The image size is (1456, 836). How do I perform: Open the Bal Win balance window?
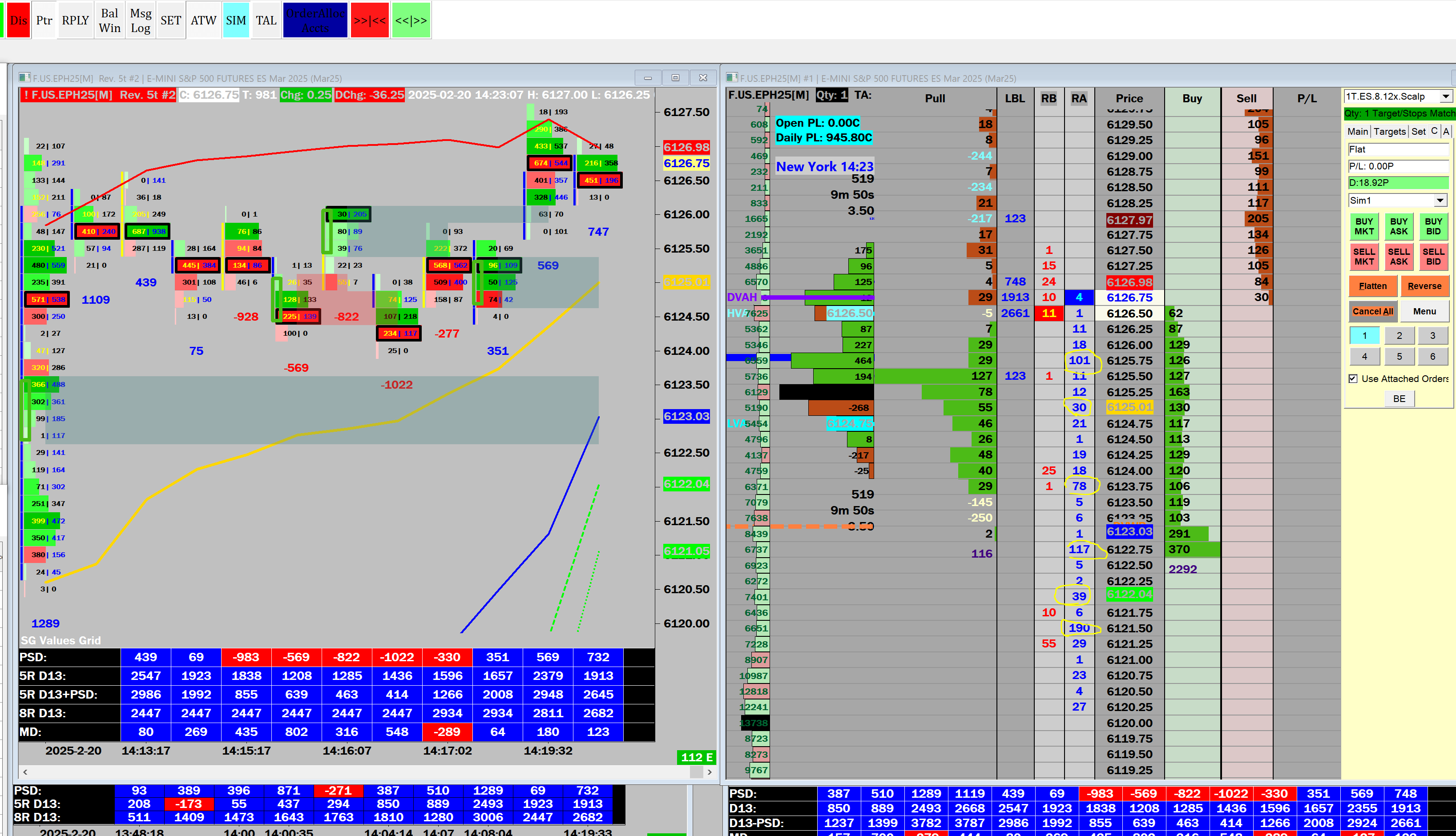point(110,20)
